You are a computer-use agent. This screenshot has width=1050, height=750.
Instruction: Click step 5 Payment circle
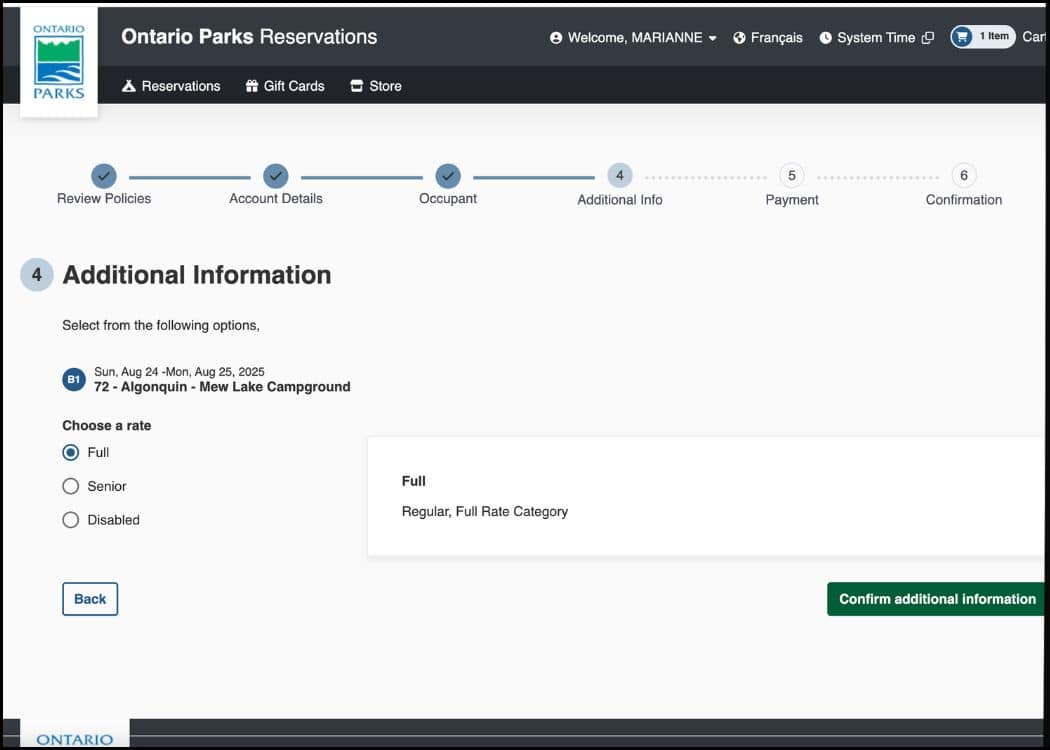click(x=792, y=175)
